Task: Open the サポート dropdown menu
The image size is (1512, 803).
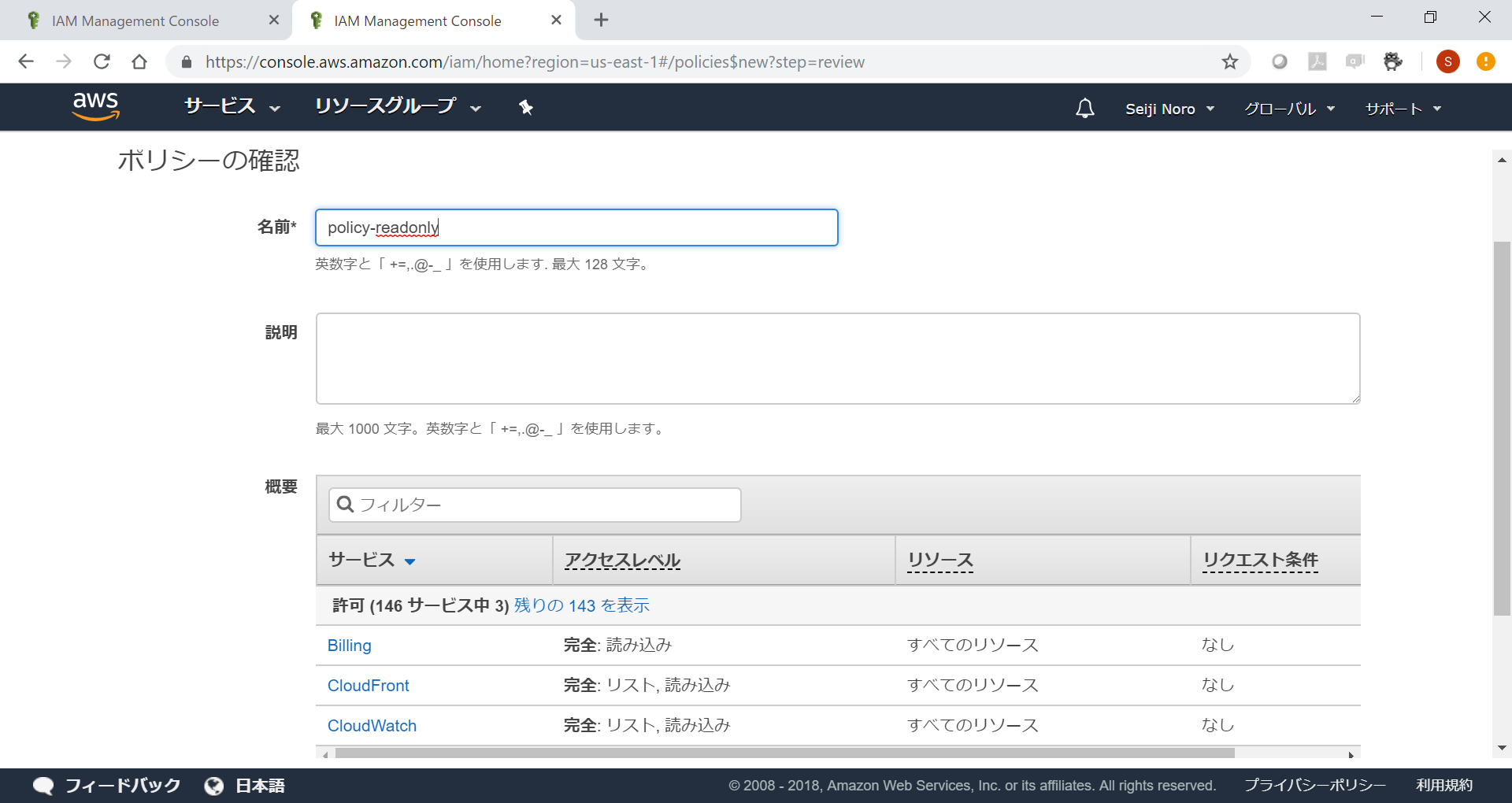Action: [x=1403, y=109]
